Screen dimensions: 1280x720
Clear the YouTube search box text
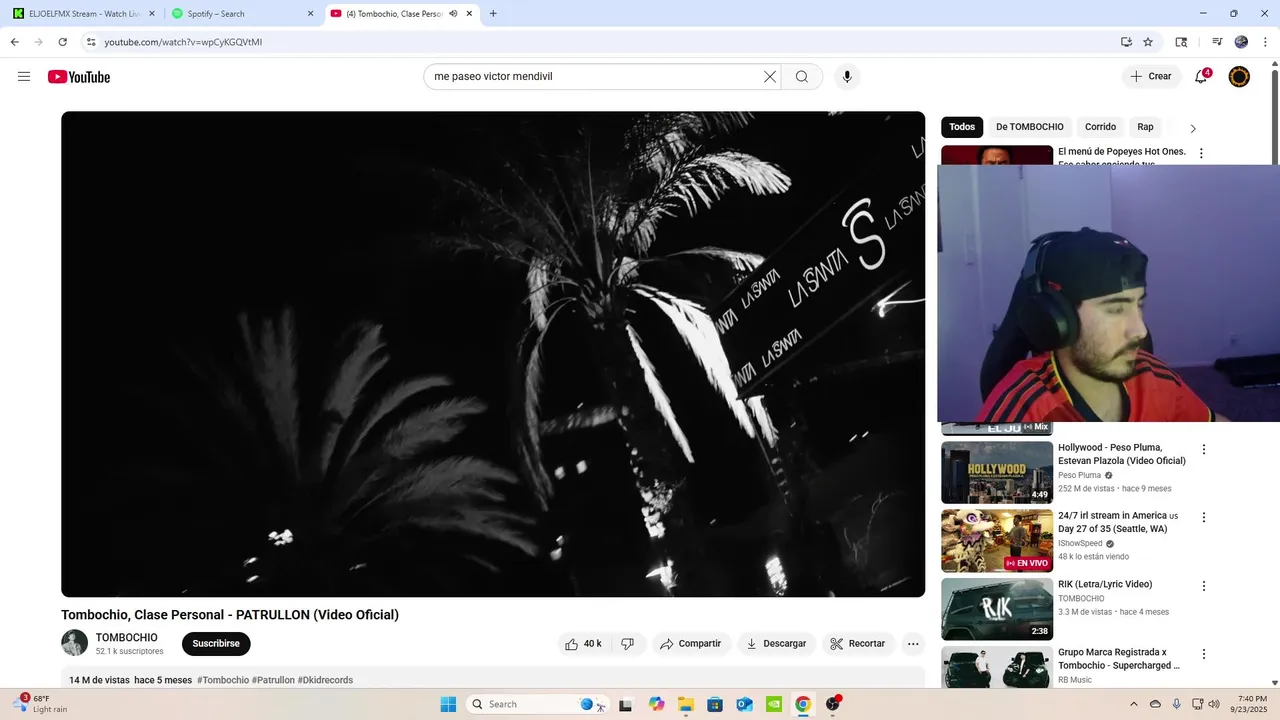[x=770, y=77]
